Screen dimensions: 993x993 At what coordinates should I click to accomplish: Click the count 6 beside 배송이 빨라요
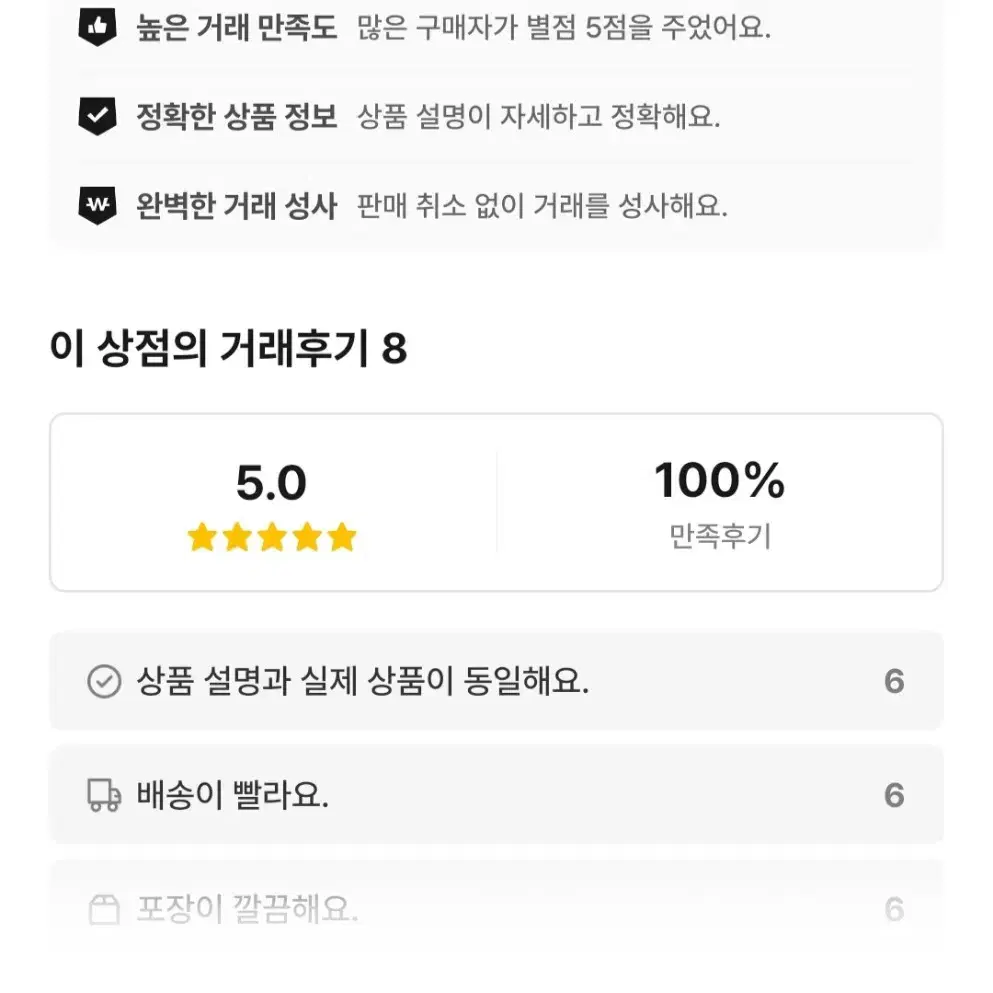[x=894, y=795]
